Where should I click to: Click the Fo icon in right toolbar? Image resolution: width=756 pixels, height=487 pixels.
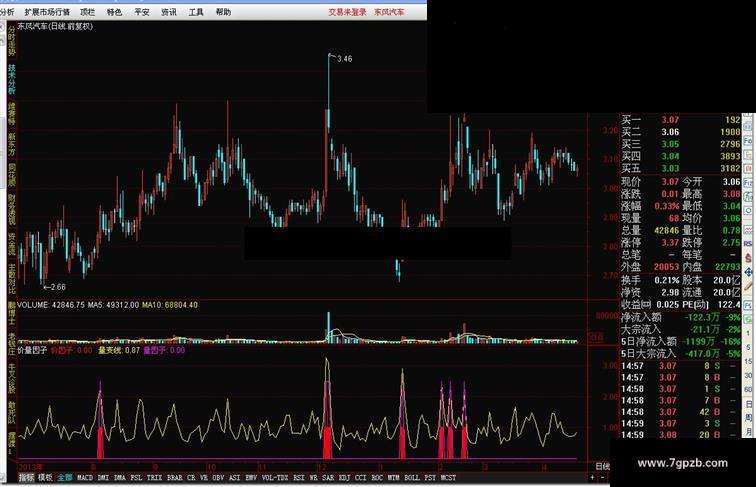tap(748, 142)
